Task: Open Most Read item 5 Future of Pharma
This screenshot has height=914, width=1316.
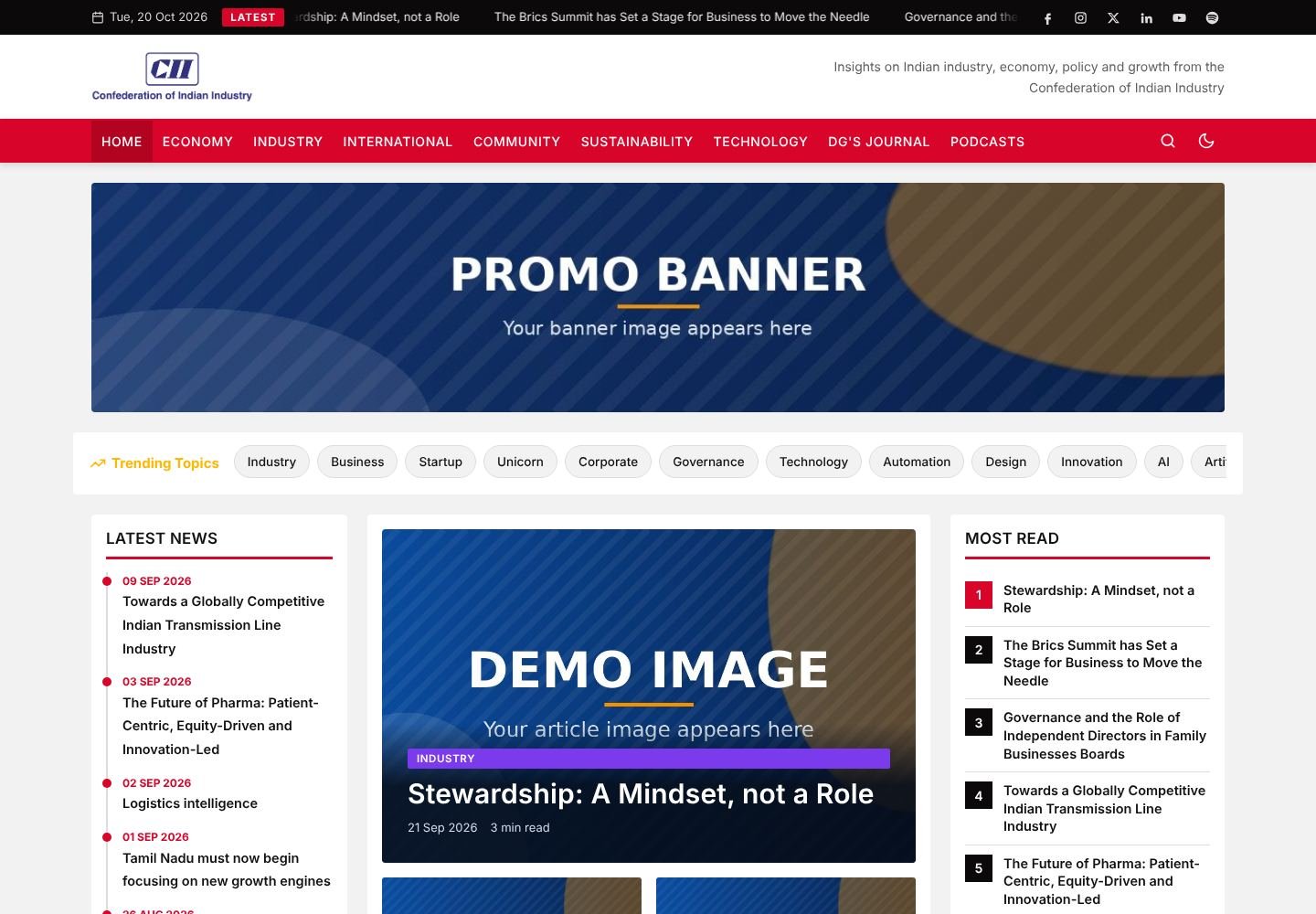Action: pos(1101,881)
